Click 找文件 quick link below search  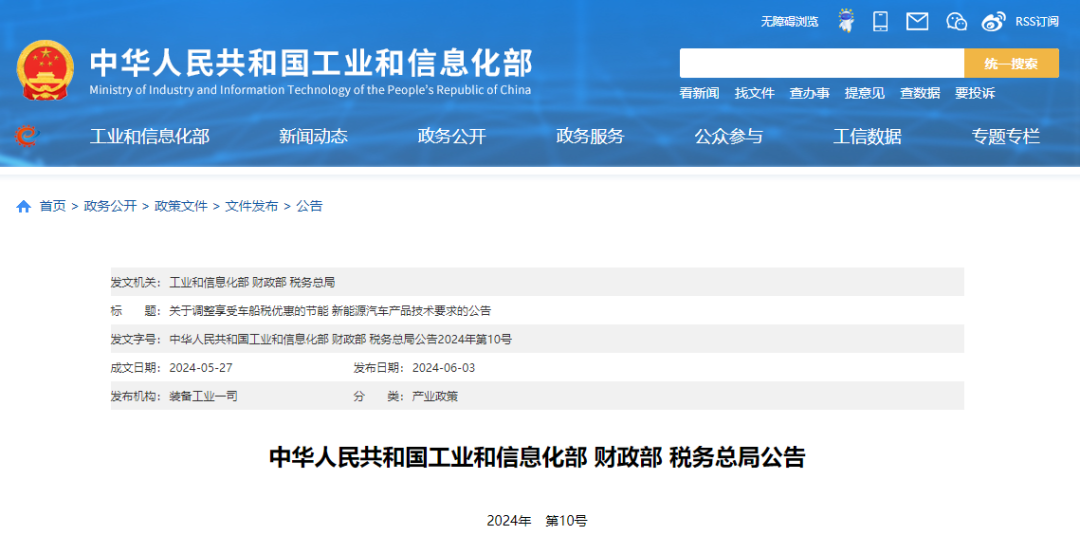click(754, 93)
